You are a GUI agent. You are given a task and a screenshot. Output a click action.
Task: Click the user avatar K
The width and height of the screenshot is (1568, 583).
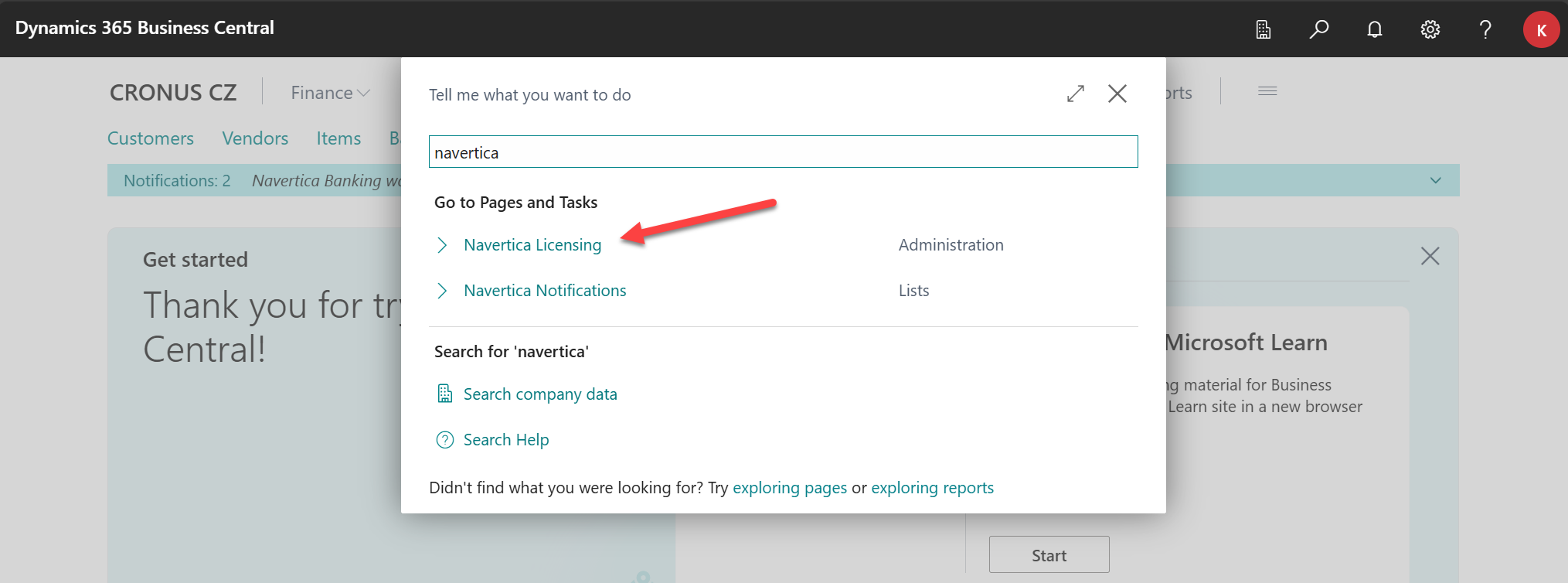tap(1541, 29)
